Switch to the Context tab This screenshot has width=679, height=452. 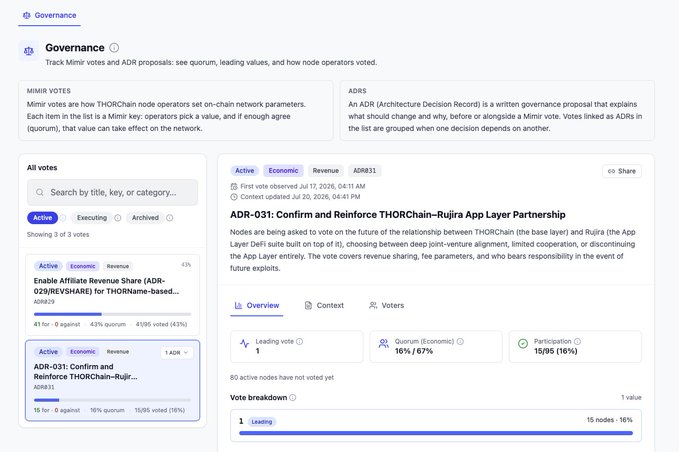pos(324,305)
